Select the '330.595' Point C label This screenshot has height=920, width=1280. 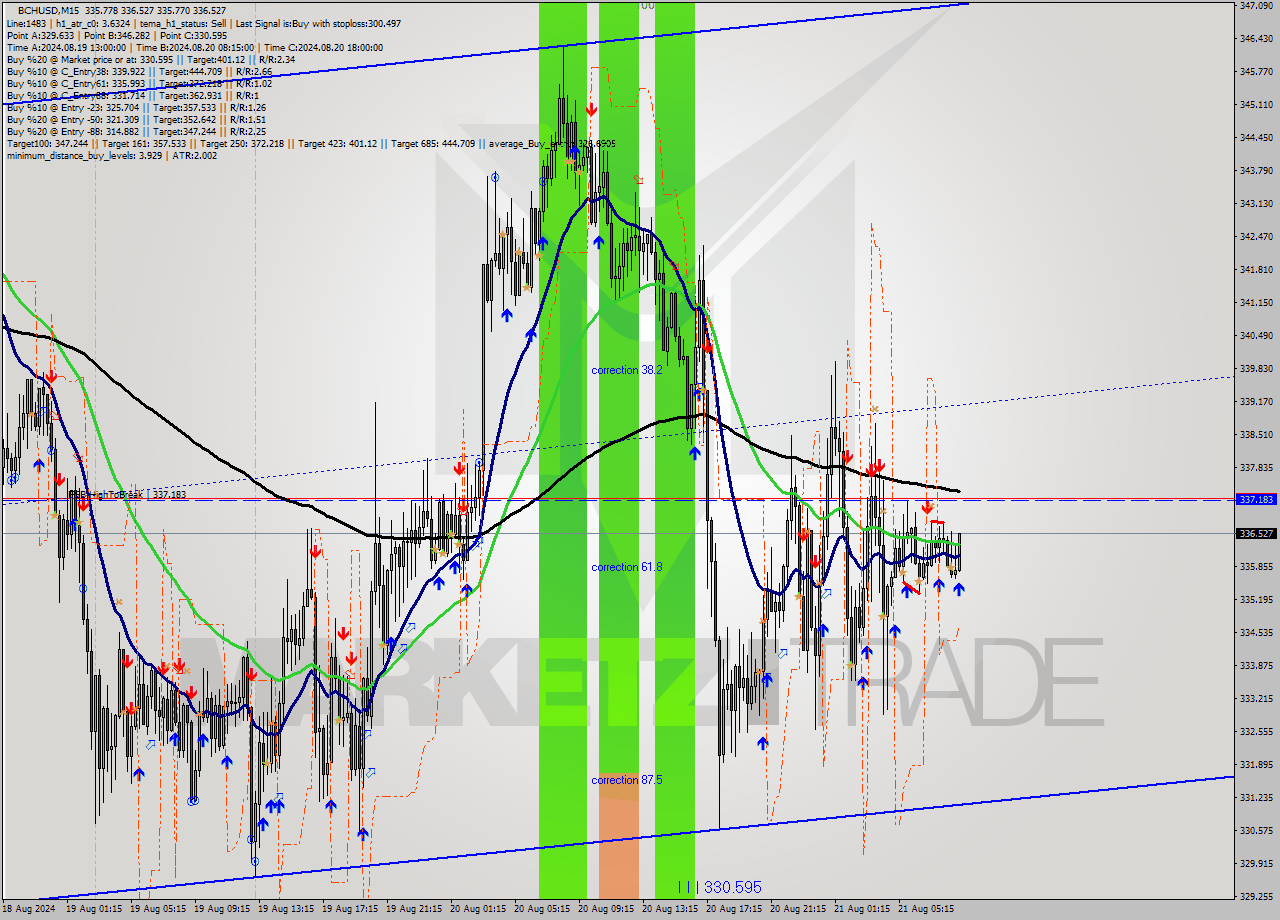click(733, 887)
